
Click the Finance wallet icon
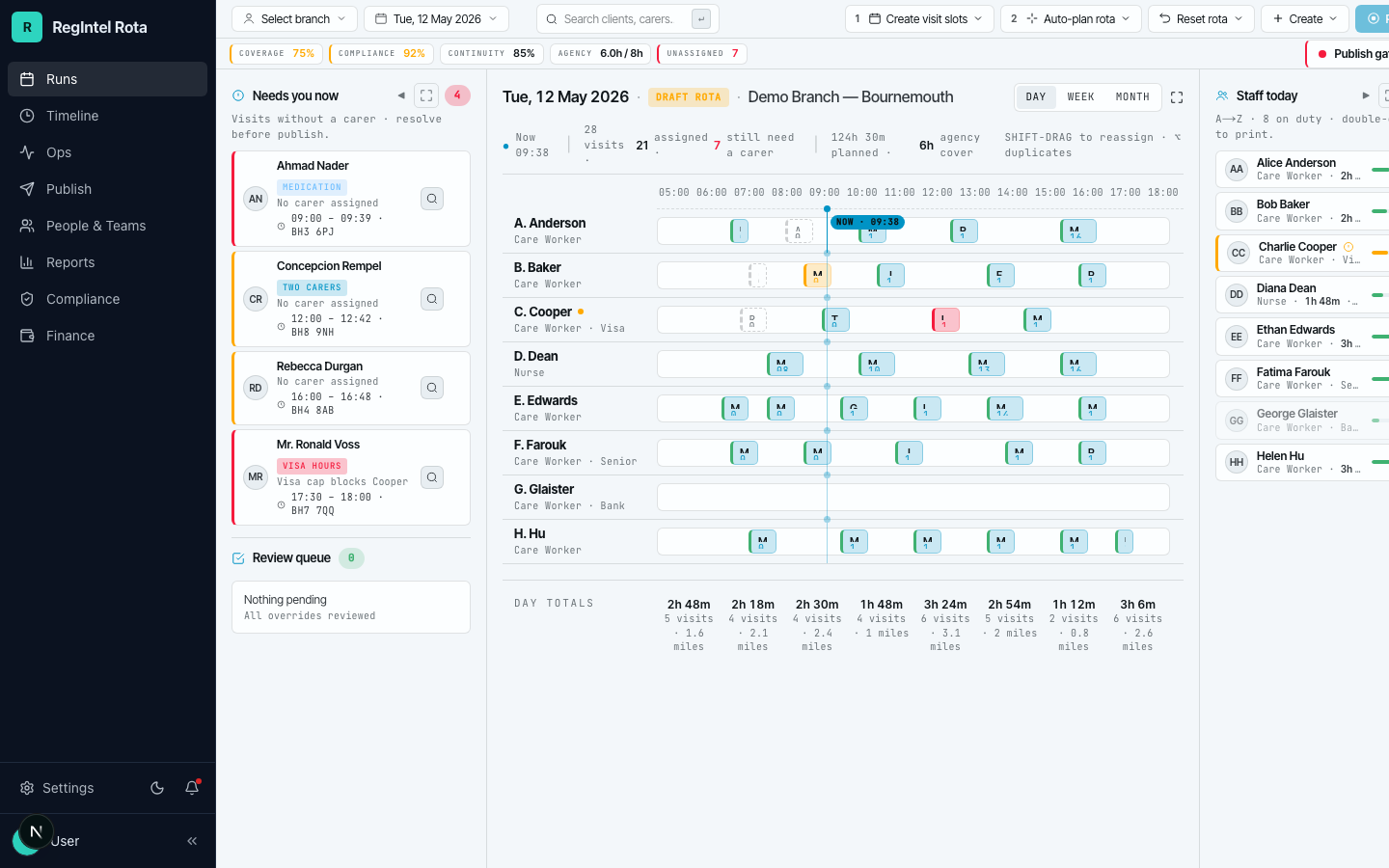coord(27,336)
